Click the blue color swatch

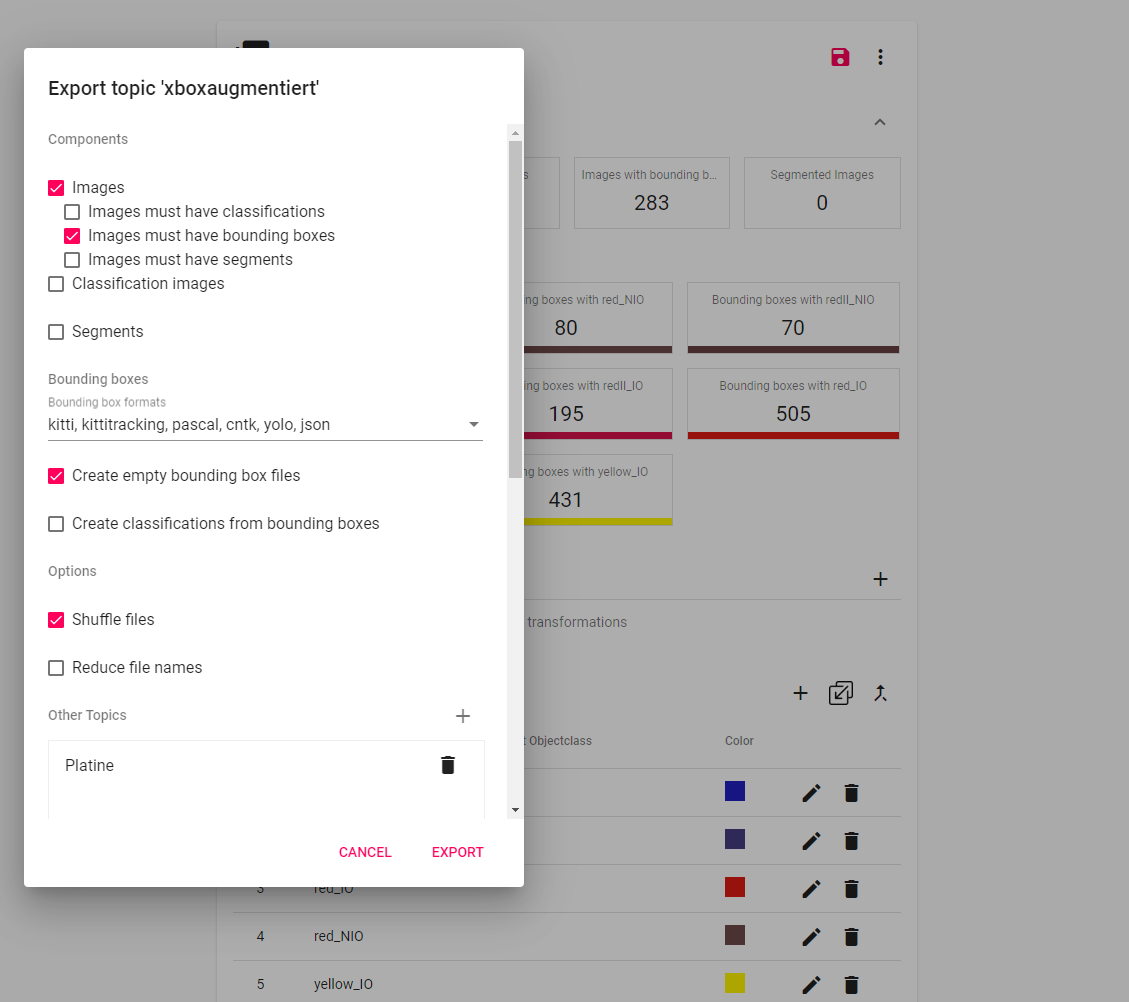734,791
